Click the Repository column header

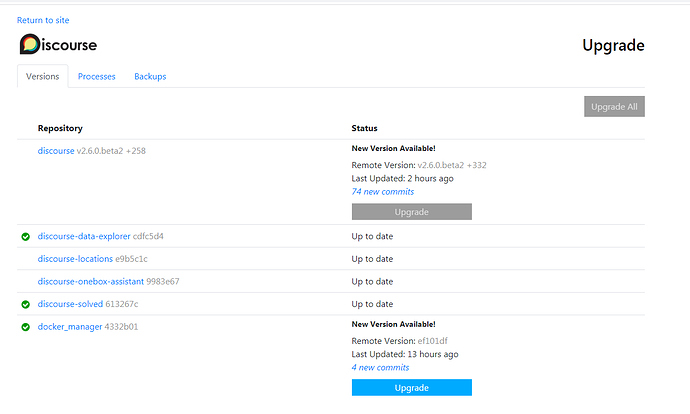point(60,128)
